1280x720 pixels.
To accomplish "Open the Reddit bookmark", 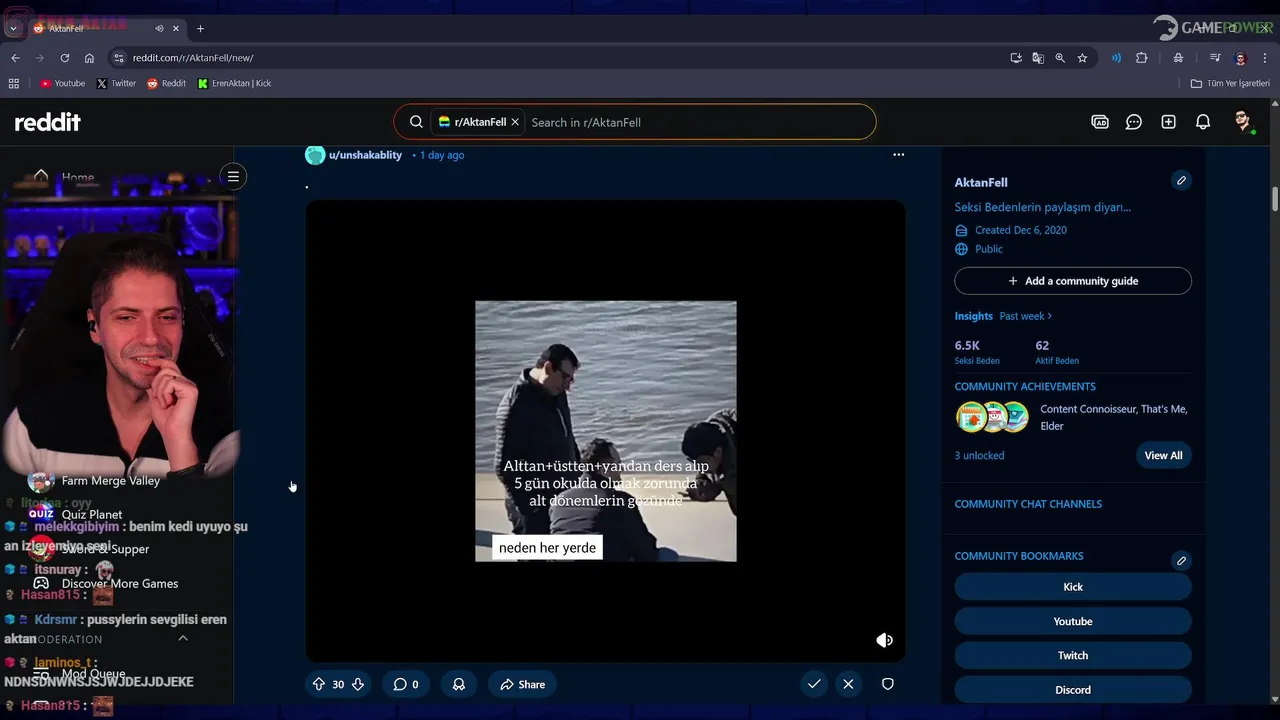I will tap(166, 83).
